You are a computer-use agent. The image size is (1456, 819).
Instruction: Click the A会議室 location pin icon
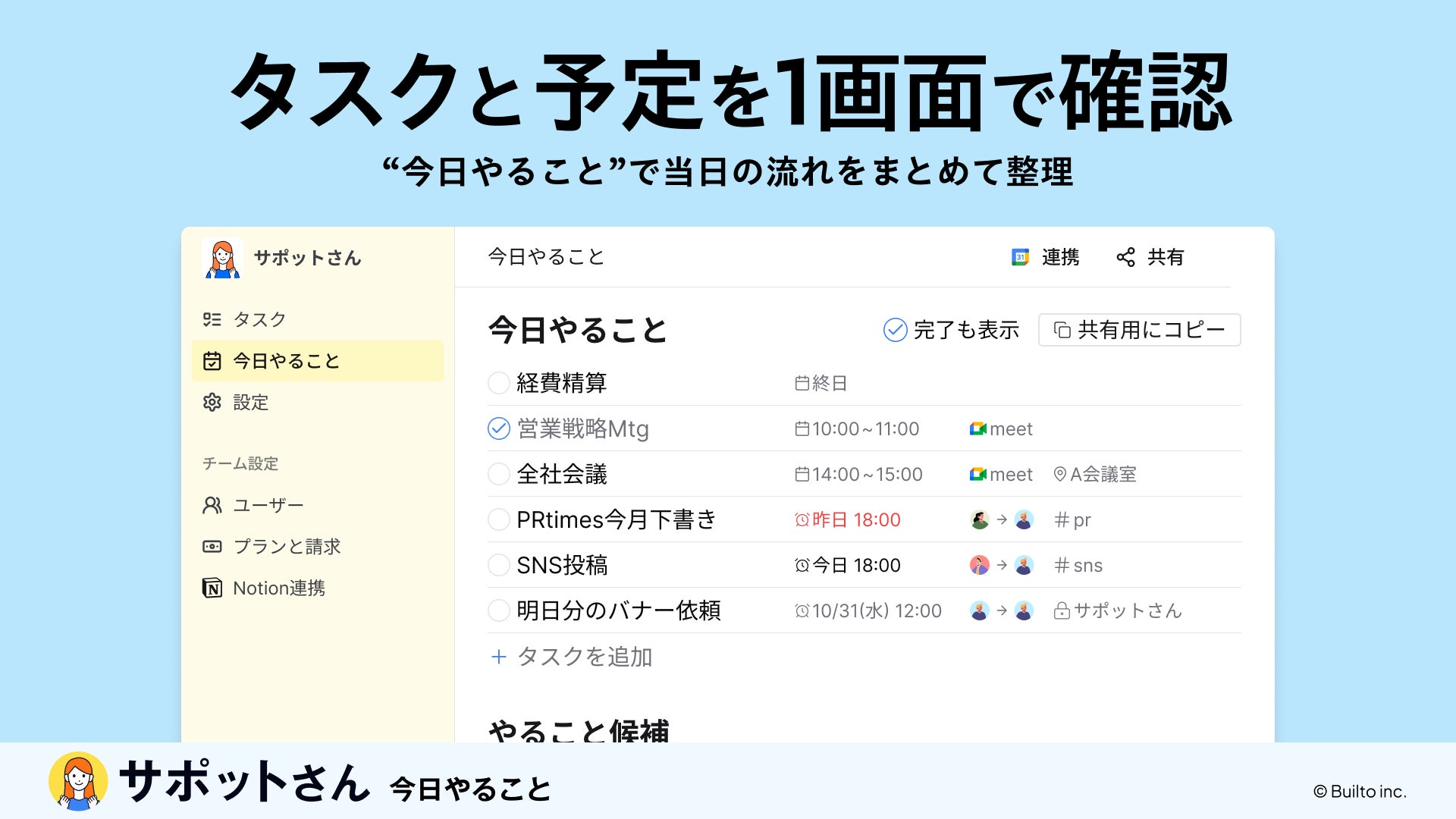point(1060,475)
